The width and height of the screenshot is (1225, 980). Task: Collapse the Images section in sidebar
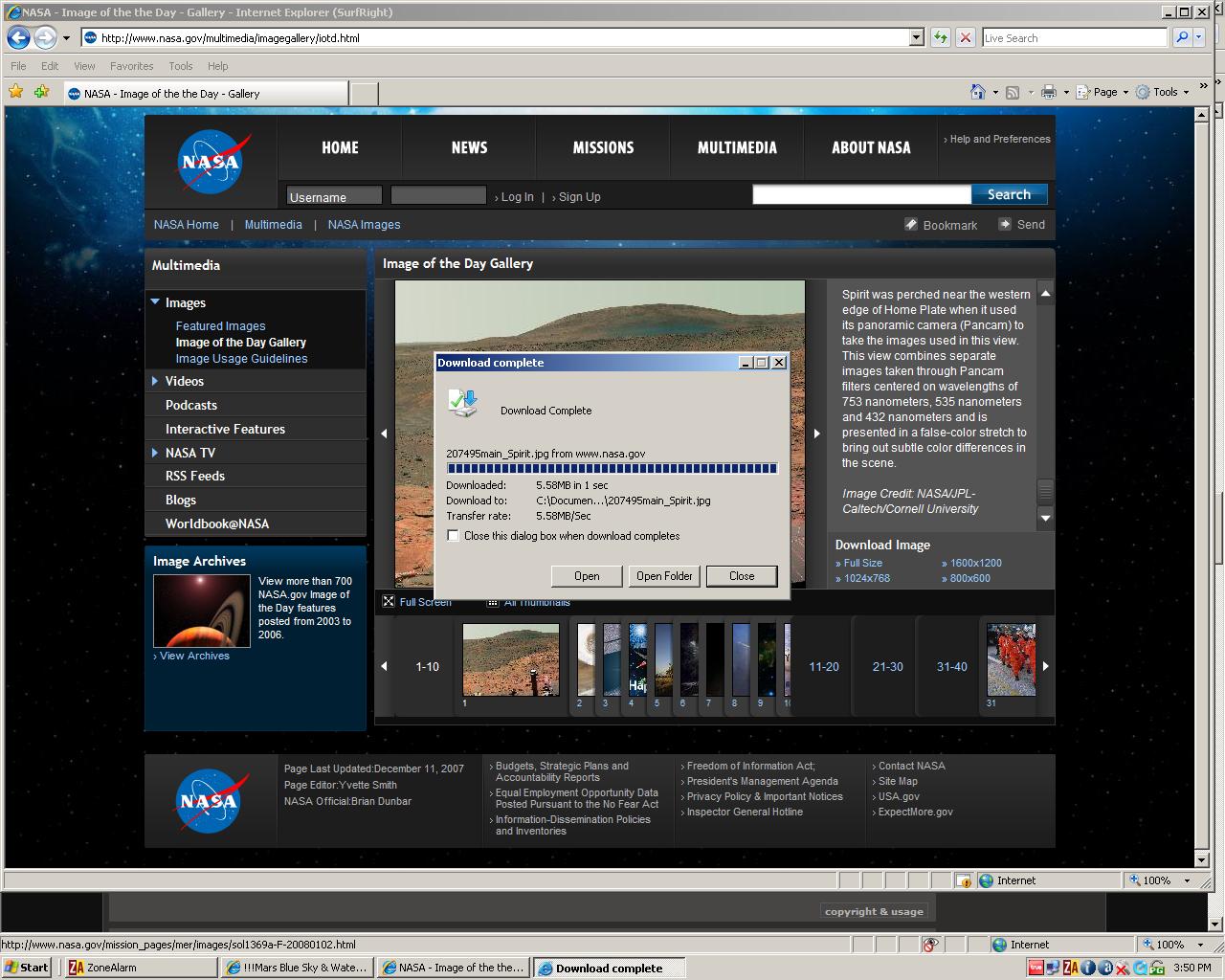click(x=155, y=302)
